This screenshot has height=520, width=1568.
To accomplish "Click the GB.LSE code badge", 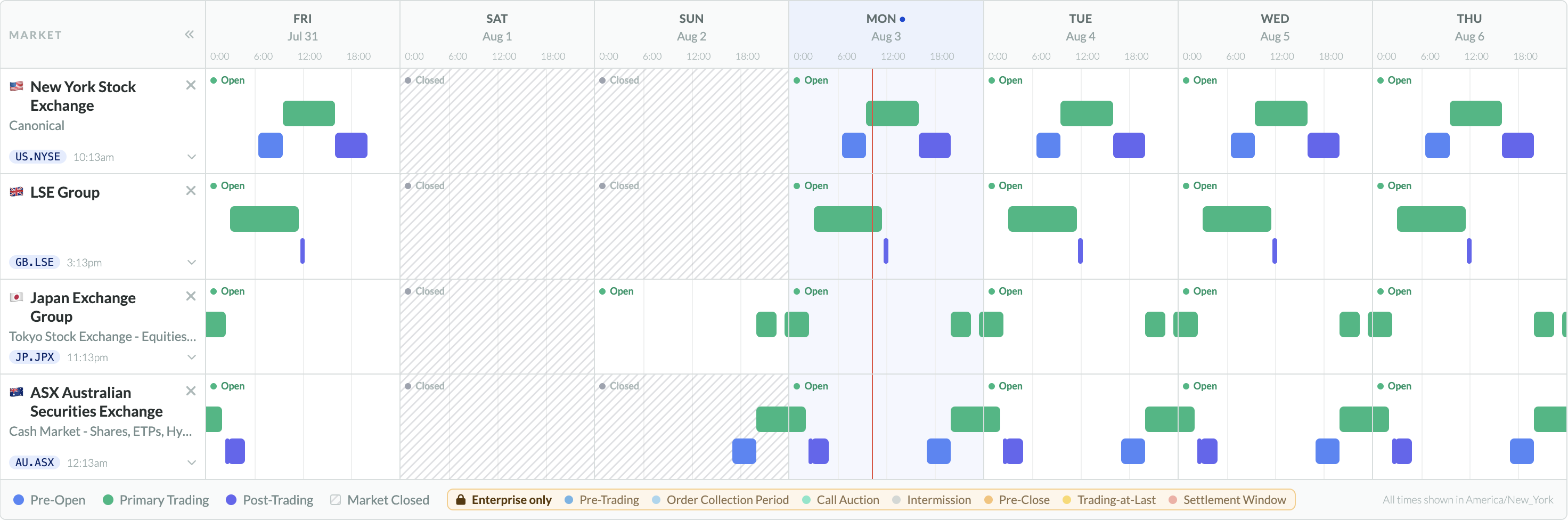I will (x=35, y=263).
